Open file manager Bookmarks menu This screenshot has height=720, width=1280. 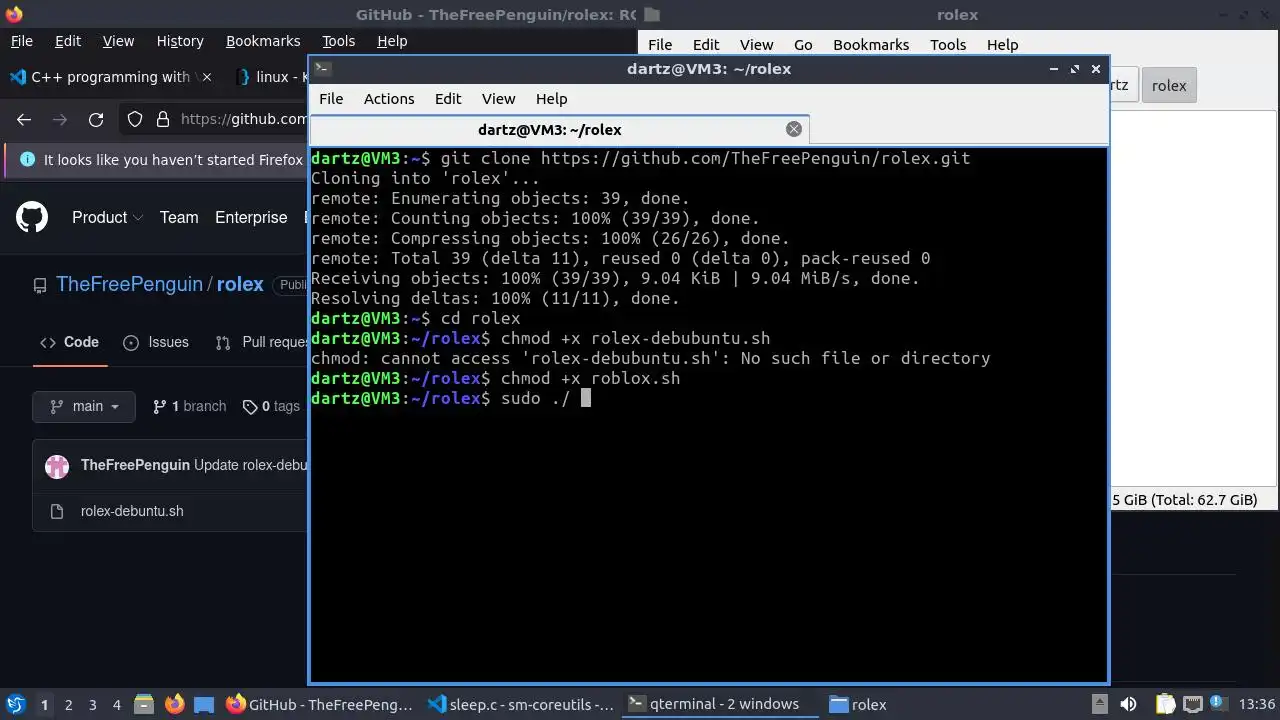coord(871,44)
